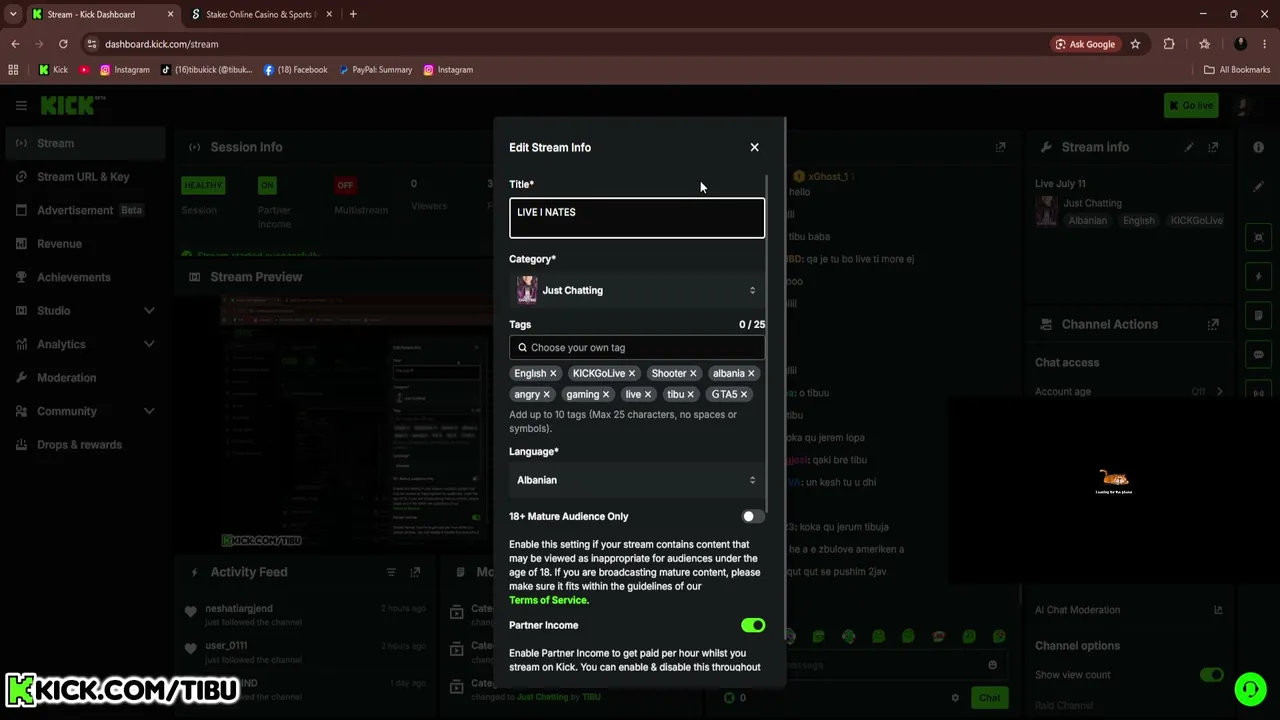Open the dashboard hamburger menu
This screenshot has width=1280, height=720.
click(21, 105)
